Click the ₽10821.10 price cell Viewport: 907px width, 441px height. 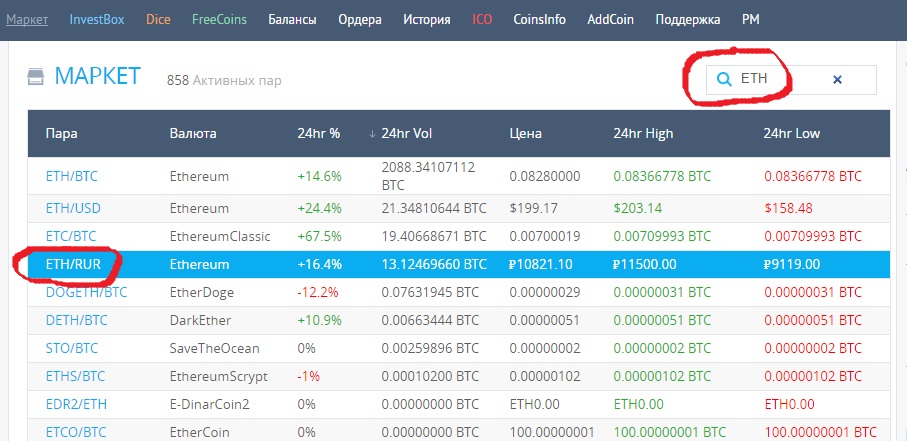(541, 264)
